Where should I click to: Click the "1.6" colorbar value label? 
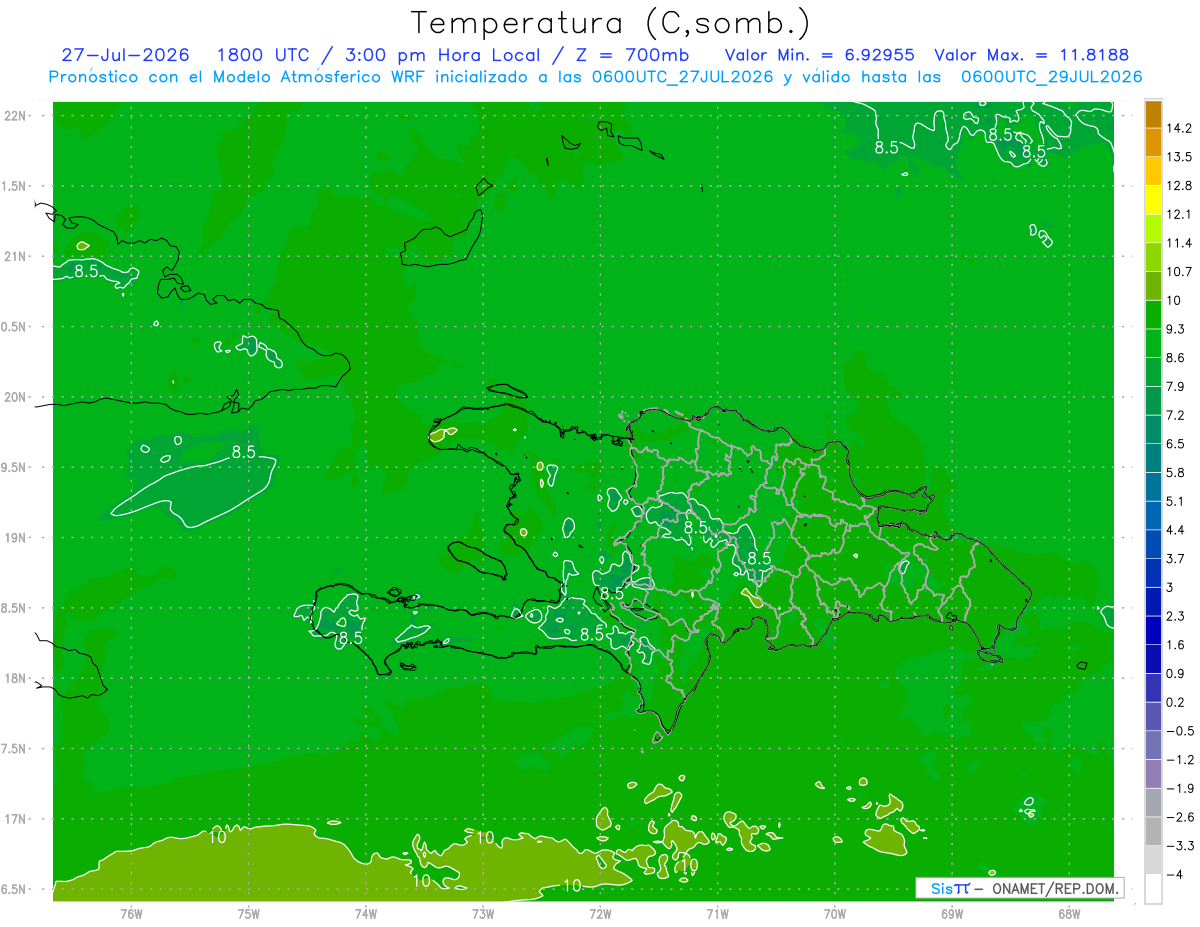pos(1176,645)
